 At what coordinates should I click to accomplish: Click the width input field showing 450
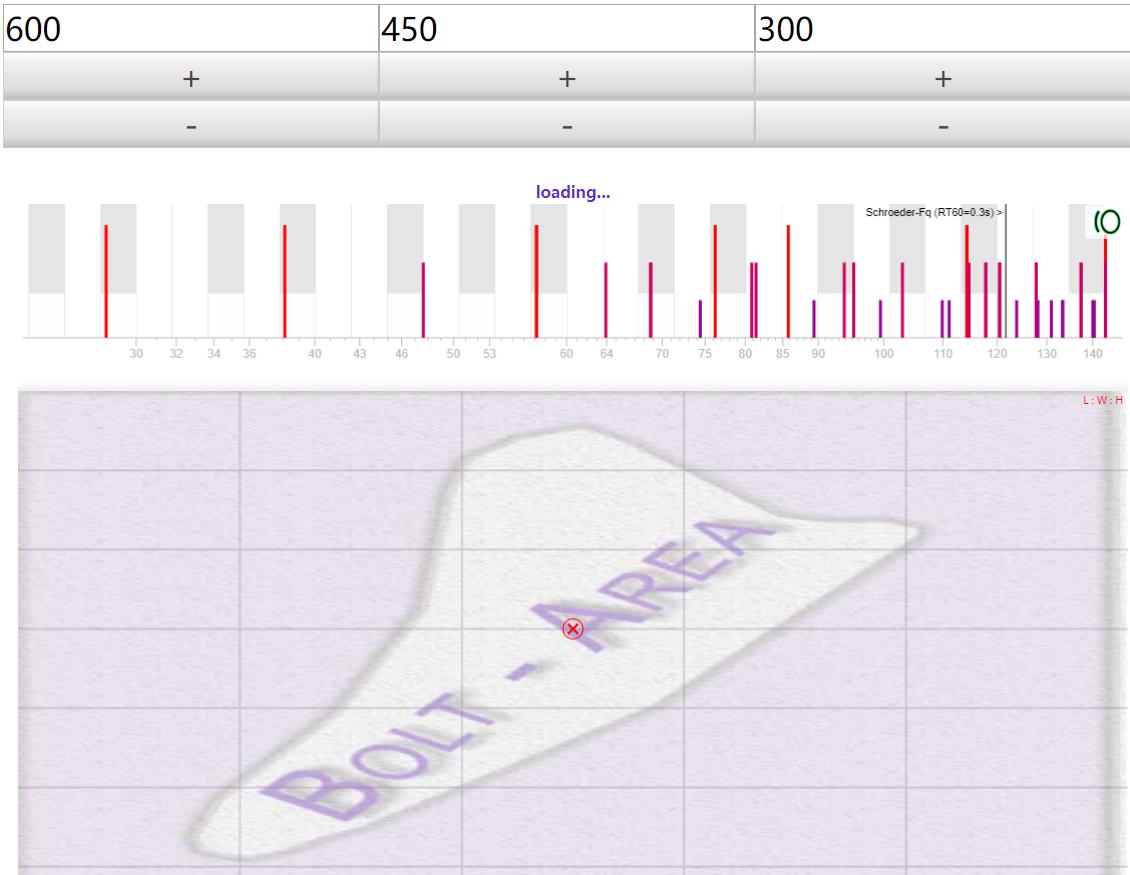[x=566, y=29]
